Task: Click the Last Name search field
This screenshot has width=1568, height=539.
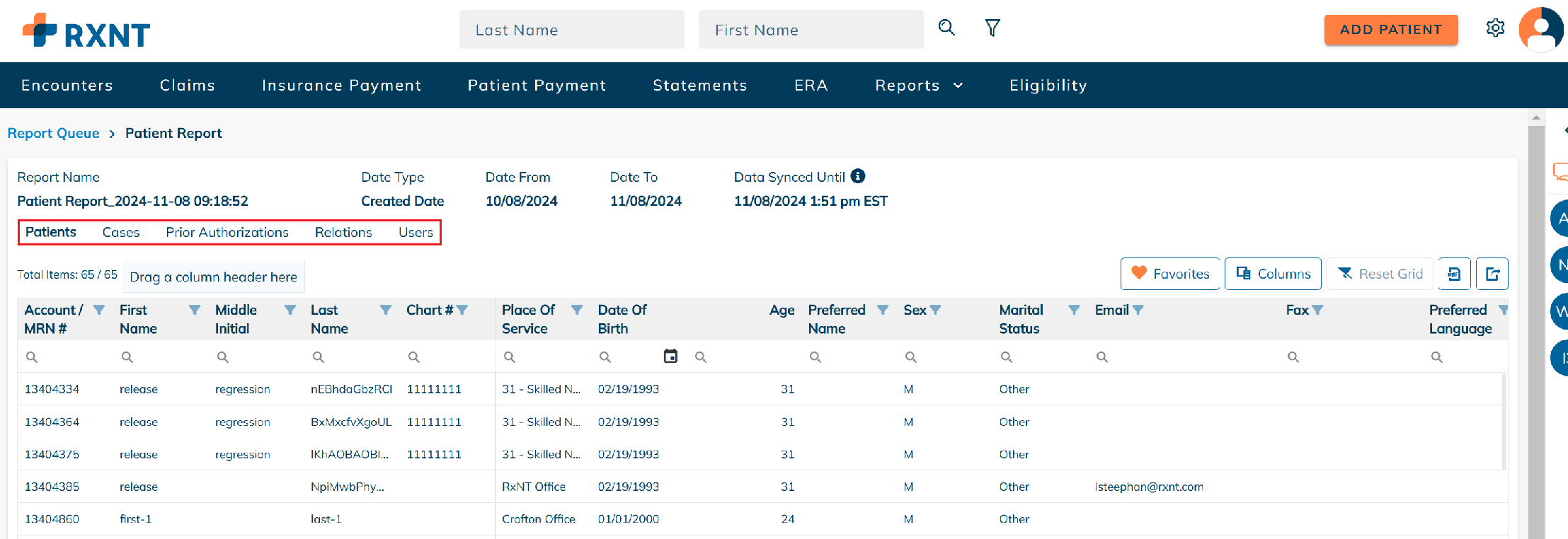Action: coord(571,30)
